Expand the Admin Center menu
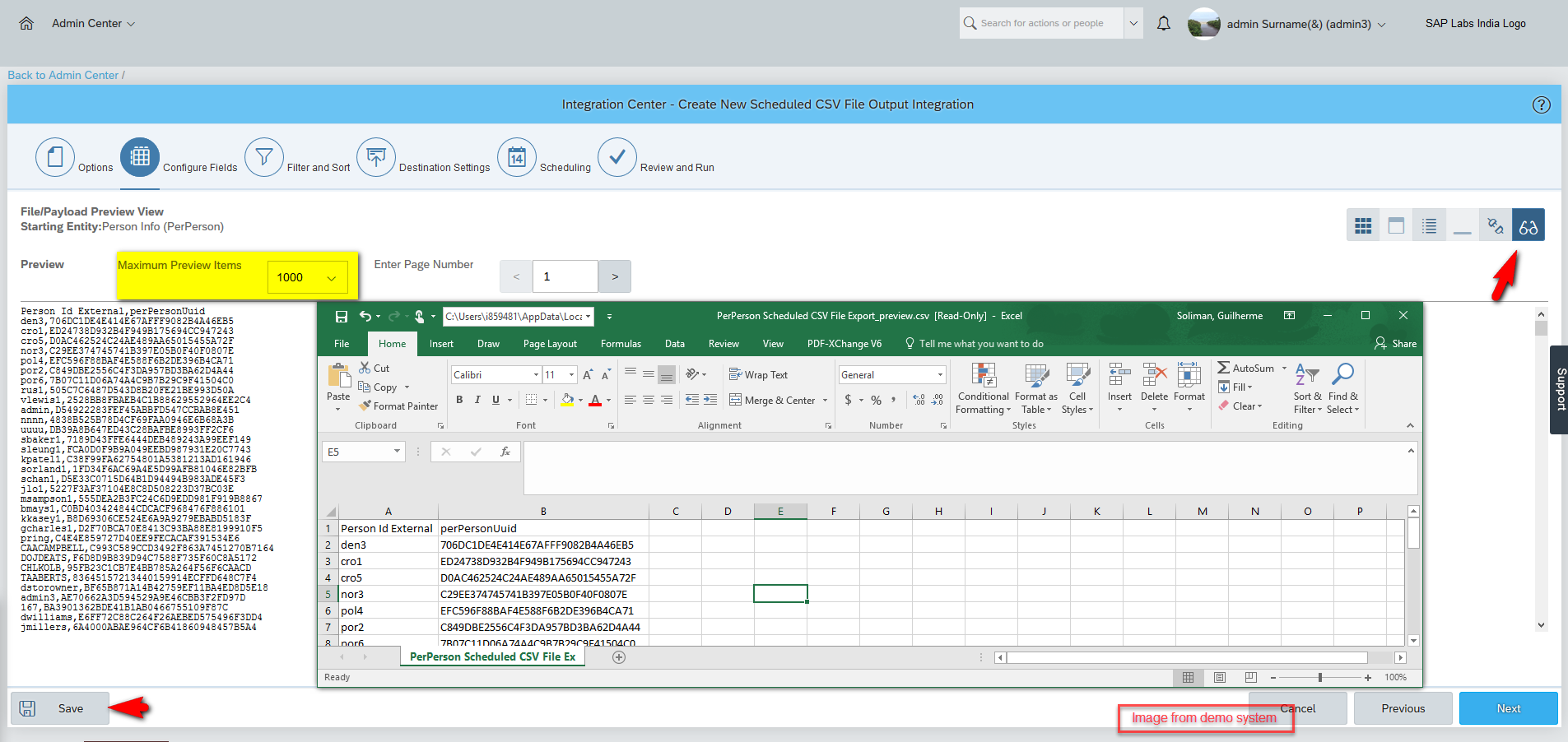The width and height of the screenshot is (1568, 742). point(93,23)
